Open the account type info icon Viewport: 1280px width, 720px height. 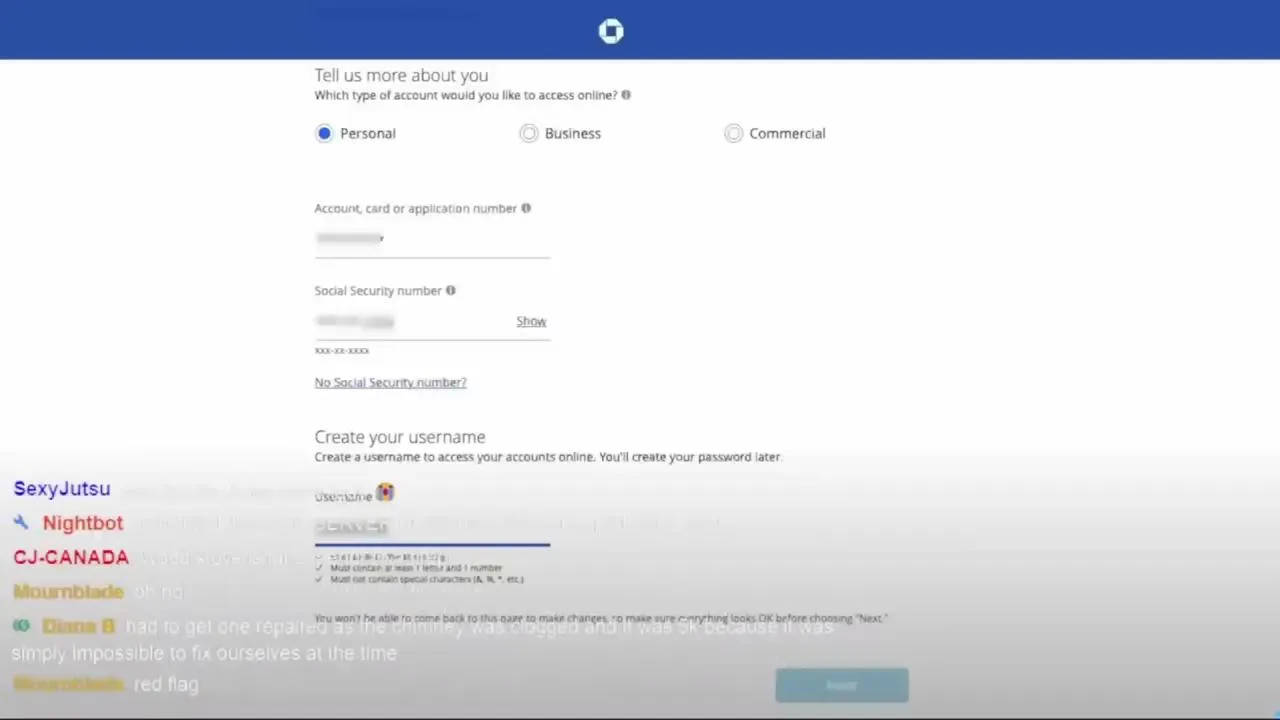(626, 95)
